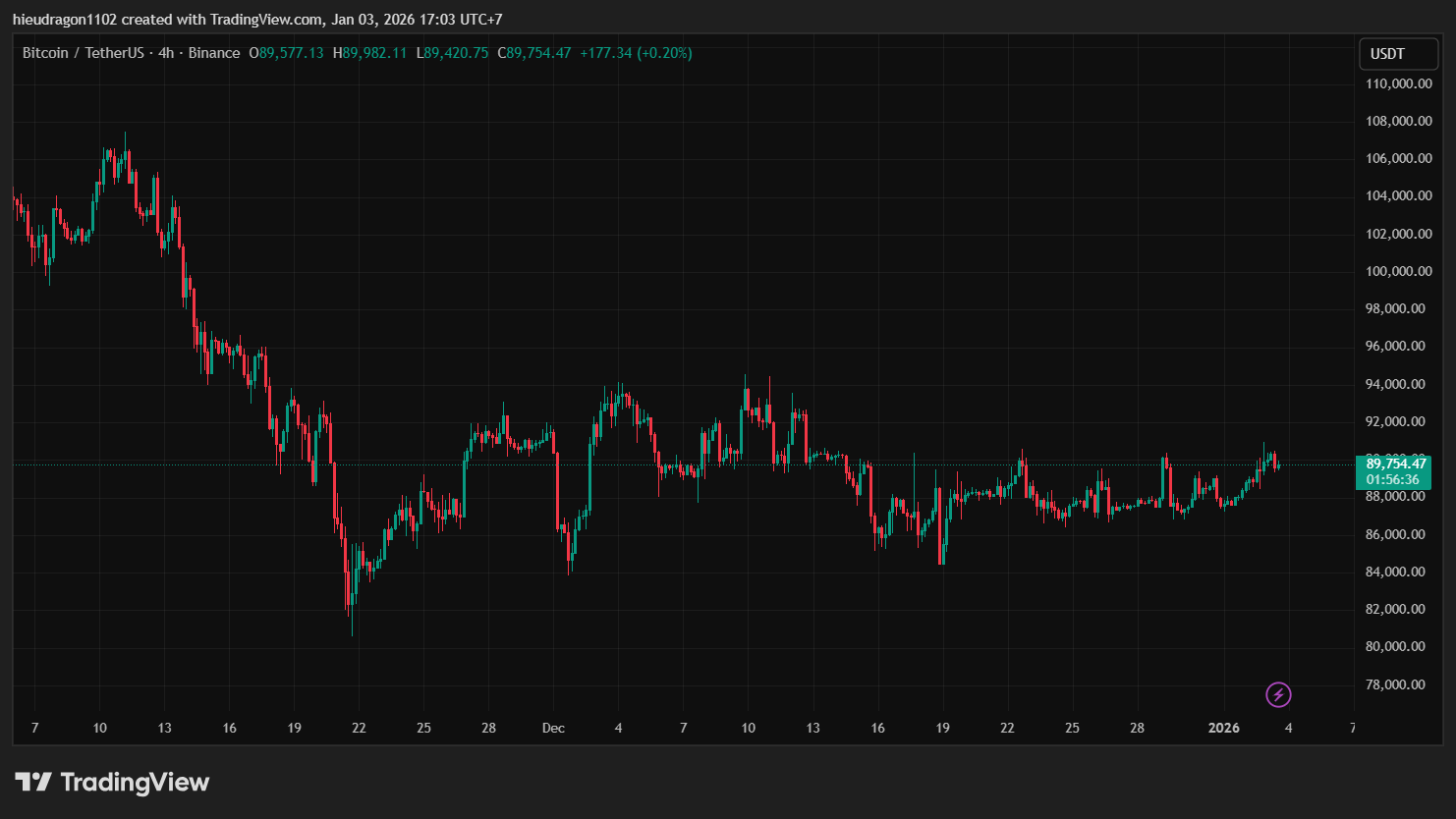Click the hieudragon1102 attribution header text
Image resolution: width=1456 pixels, height=819 pixels.
point(257,19)
